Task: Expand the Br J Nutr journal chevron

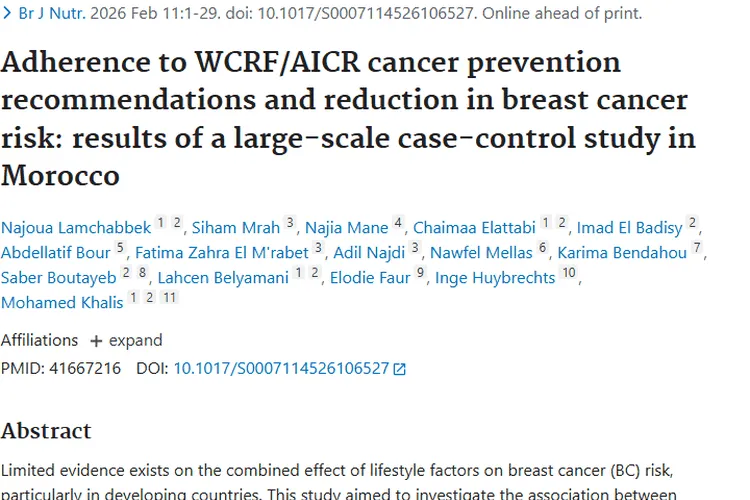Action: click(7, 14)
